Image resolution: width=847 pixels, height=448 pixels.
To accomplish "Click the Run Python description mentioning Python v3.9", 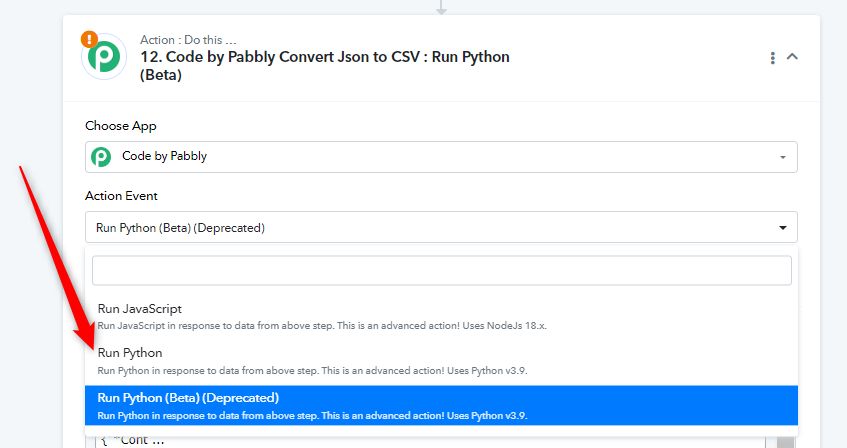I will pos(312,371).
